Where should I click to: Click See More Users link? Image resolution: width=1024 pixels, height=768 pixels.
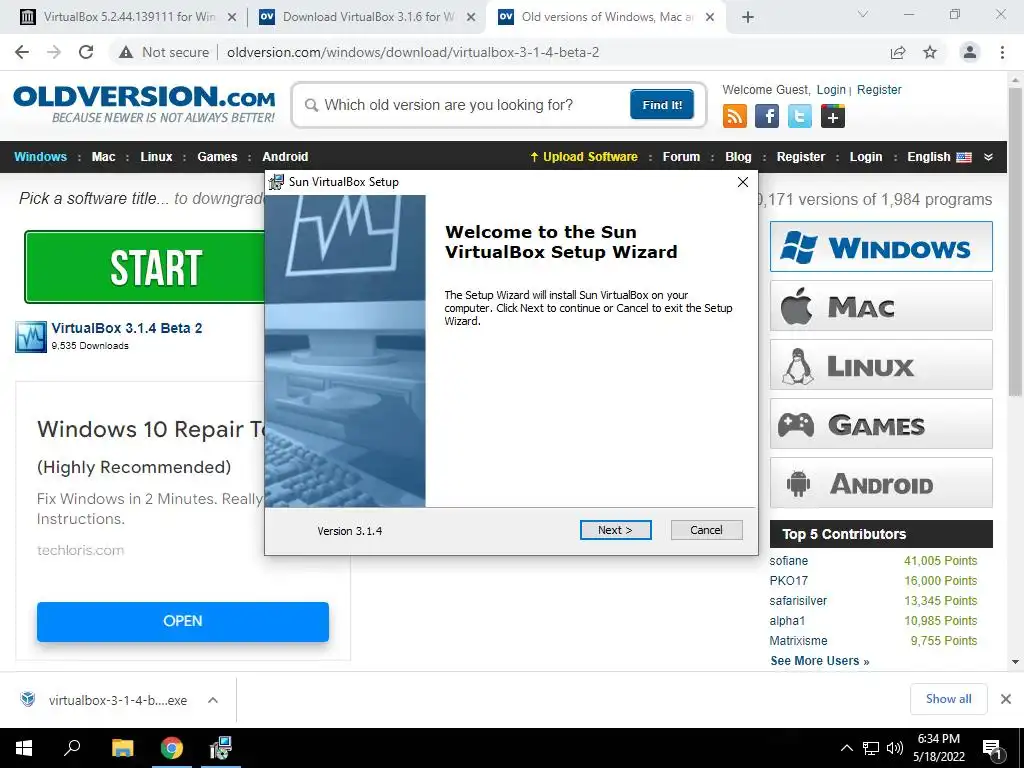[x=820, y=660]
